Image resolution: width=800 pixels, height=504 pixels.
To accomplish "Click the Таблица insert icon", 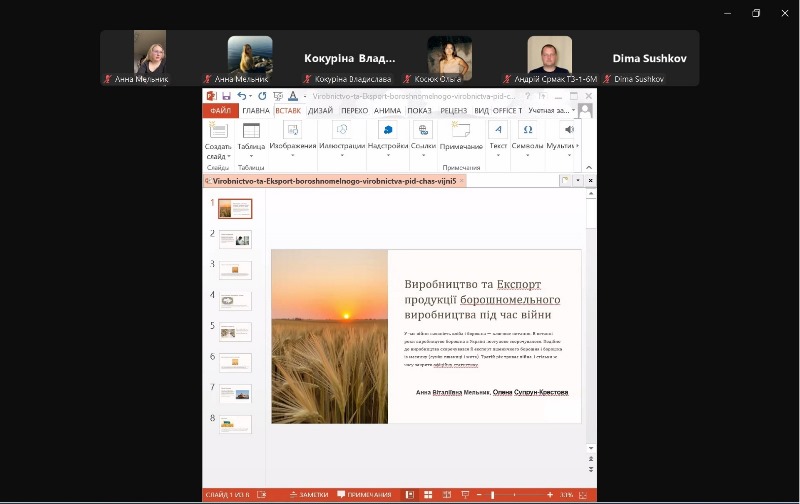I will (x=251, y=131).
